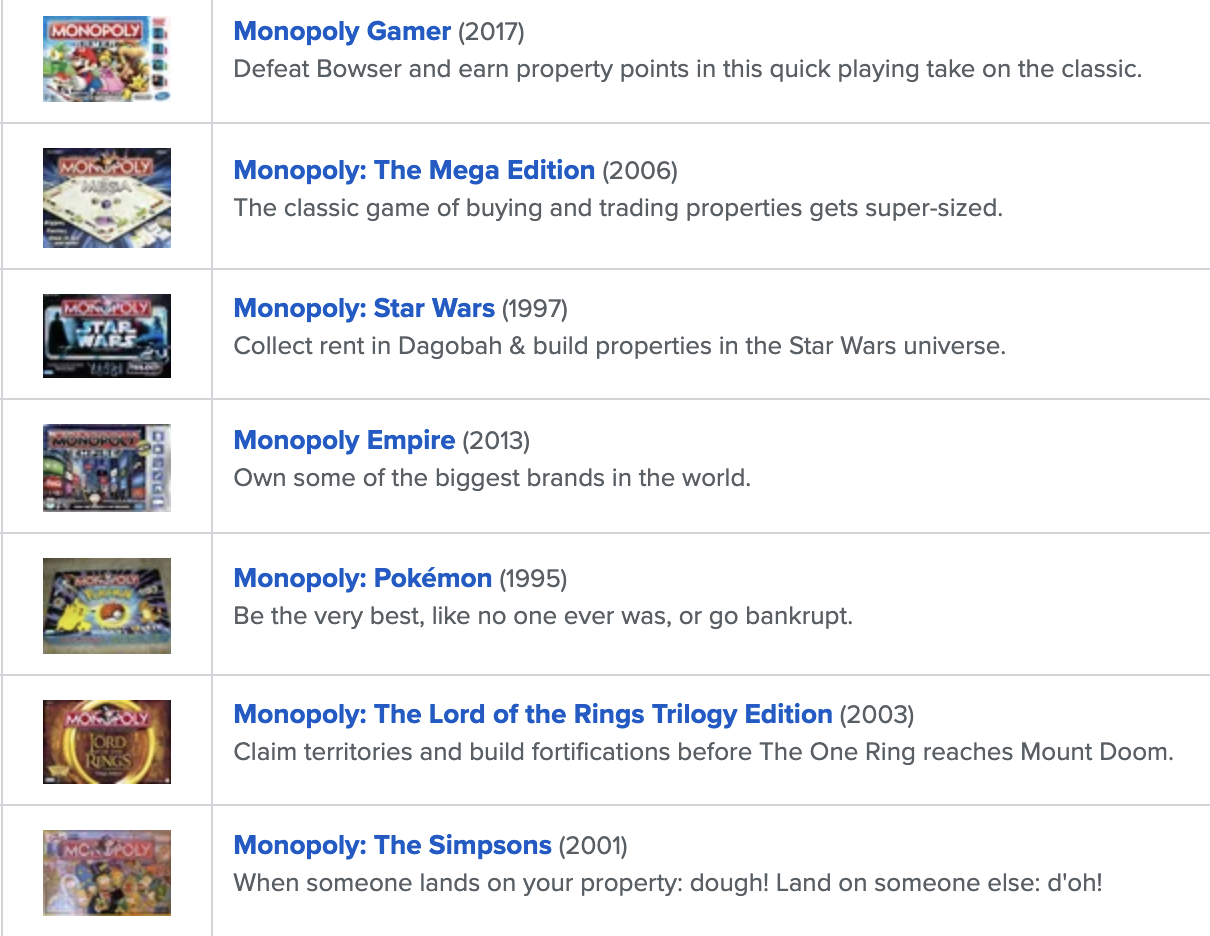
Task: Click the Pokémon Monopoly box image
Action: coord(107,606)
